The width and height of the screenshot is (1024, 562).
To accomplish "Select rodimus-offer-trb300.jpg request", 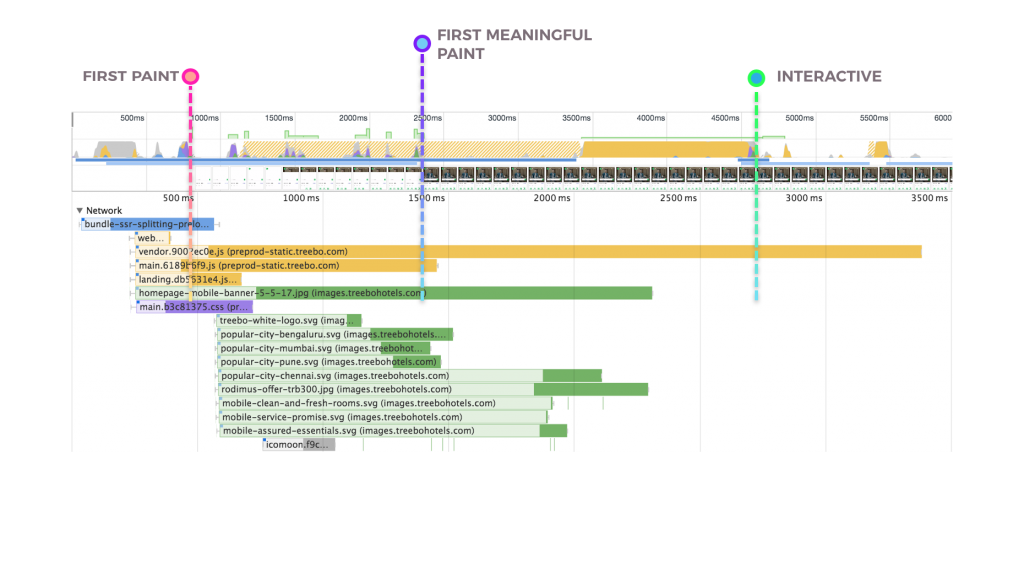I will click(432, 389).
